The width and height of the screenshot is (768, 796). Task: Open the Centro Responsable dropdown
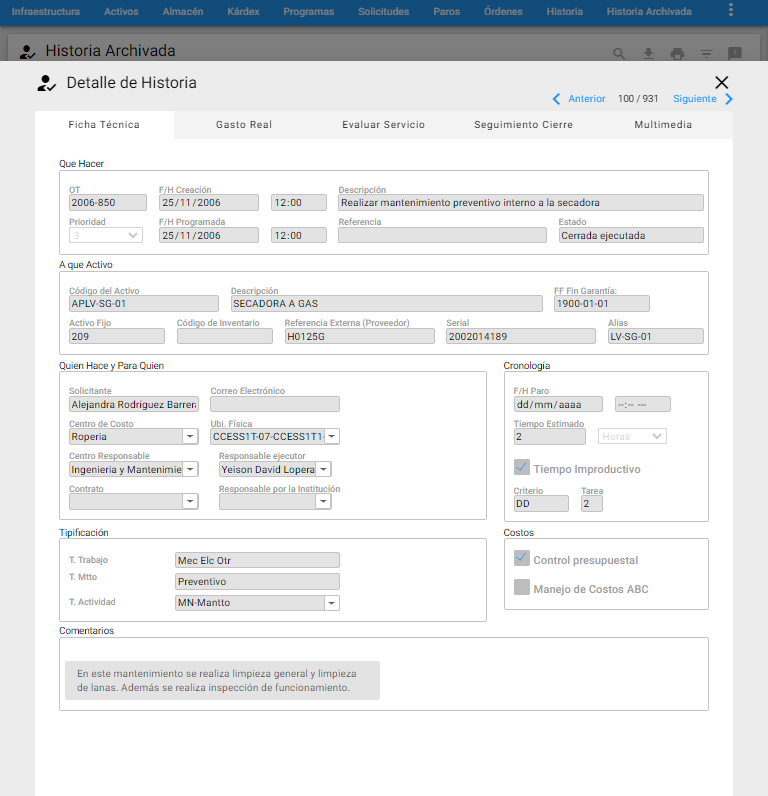point(190,470)
